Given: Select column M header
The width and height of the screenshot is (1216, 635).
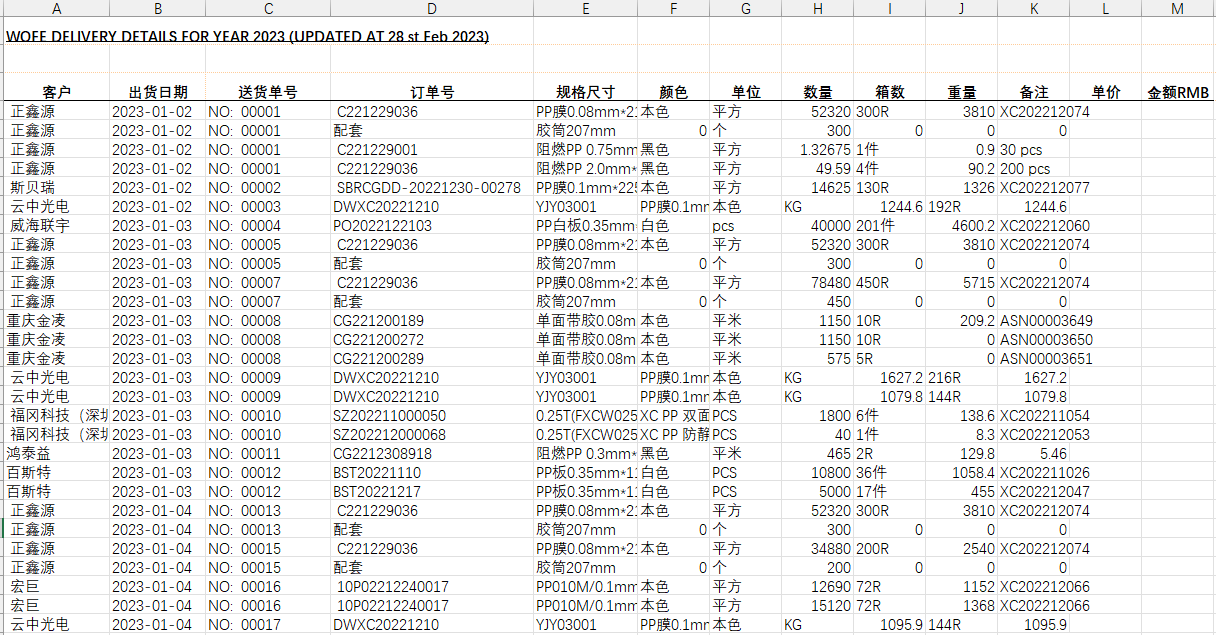Looking at the screenshot, I should tap(1178, 9).
